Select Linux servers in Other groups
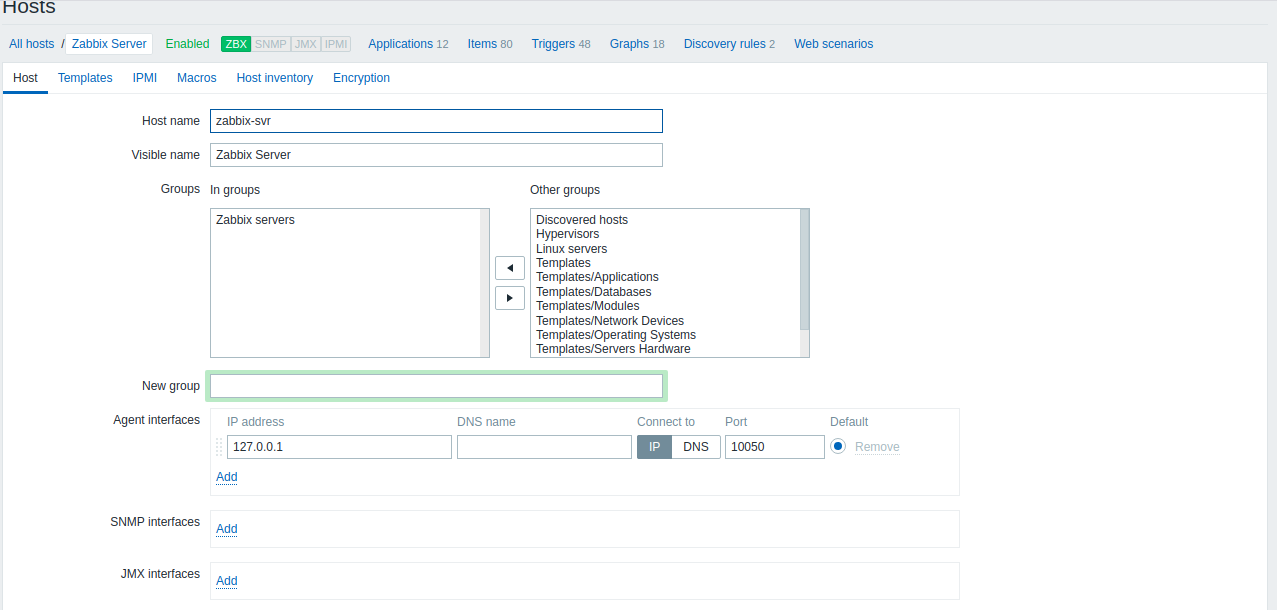The height and width of the screenshot is (610, 1277). click(x=571, y=248)
